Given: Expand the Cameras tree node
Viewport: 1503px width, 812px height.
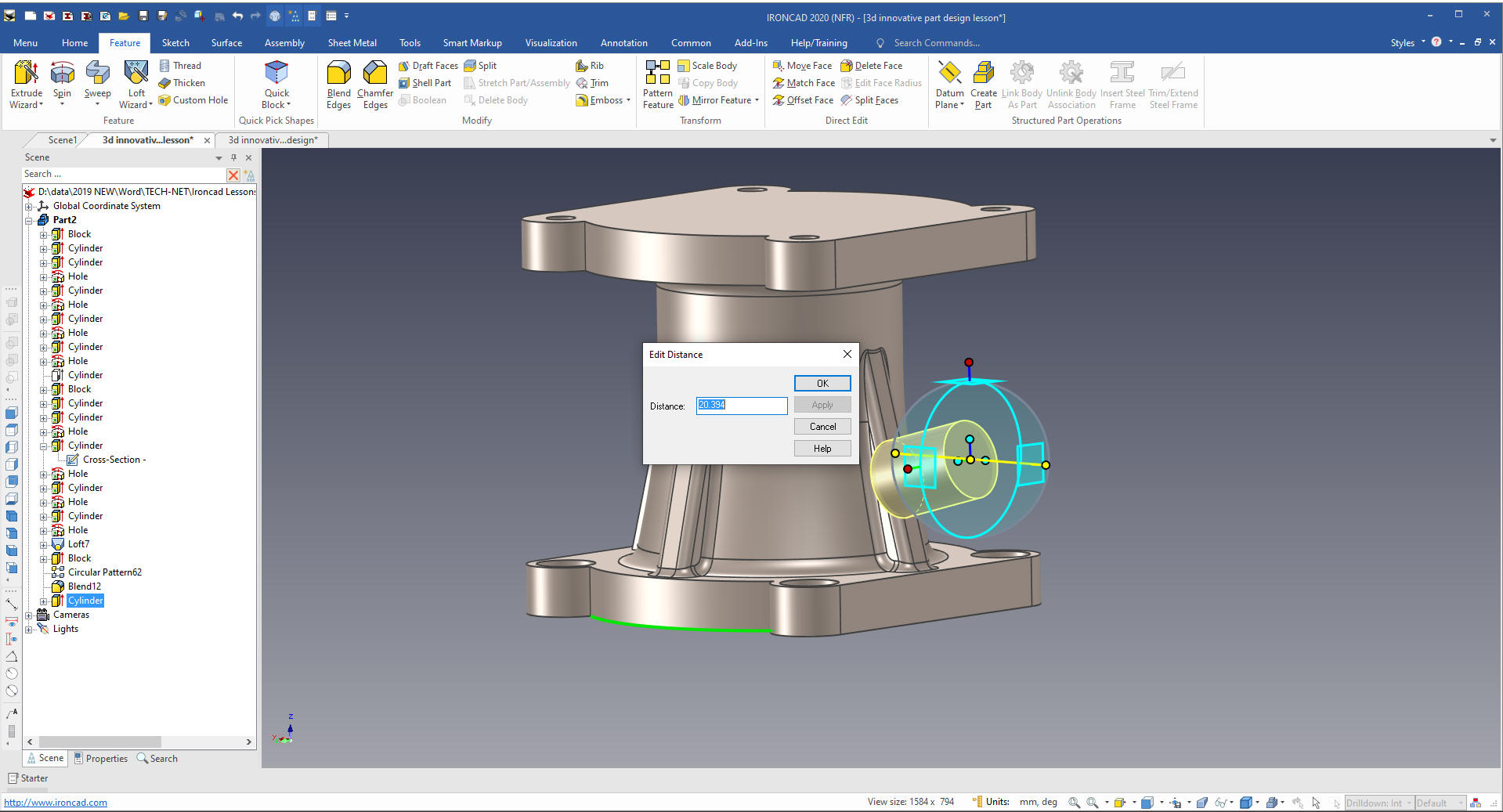Looking at the screenshot, I should (29, 615).
